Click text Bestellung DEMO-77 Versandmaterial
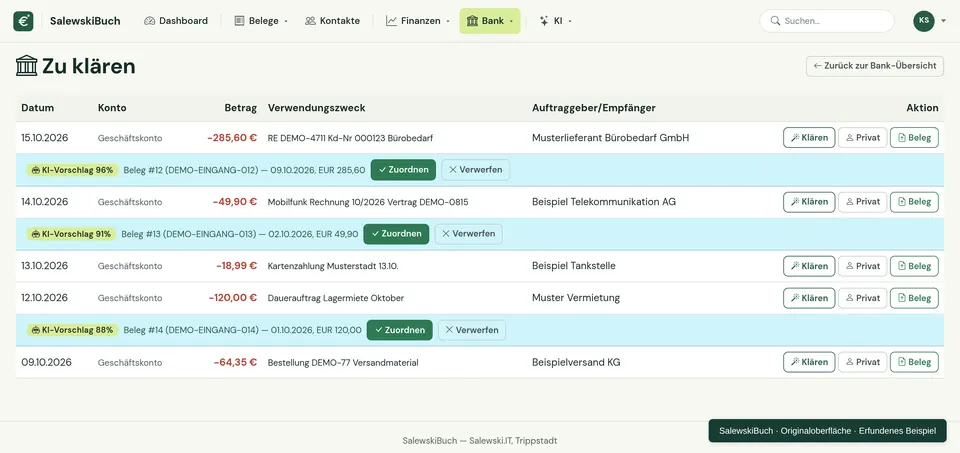 click(x=343, y=362)
